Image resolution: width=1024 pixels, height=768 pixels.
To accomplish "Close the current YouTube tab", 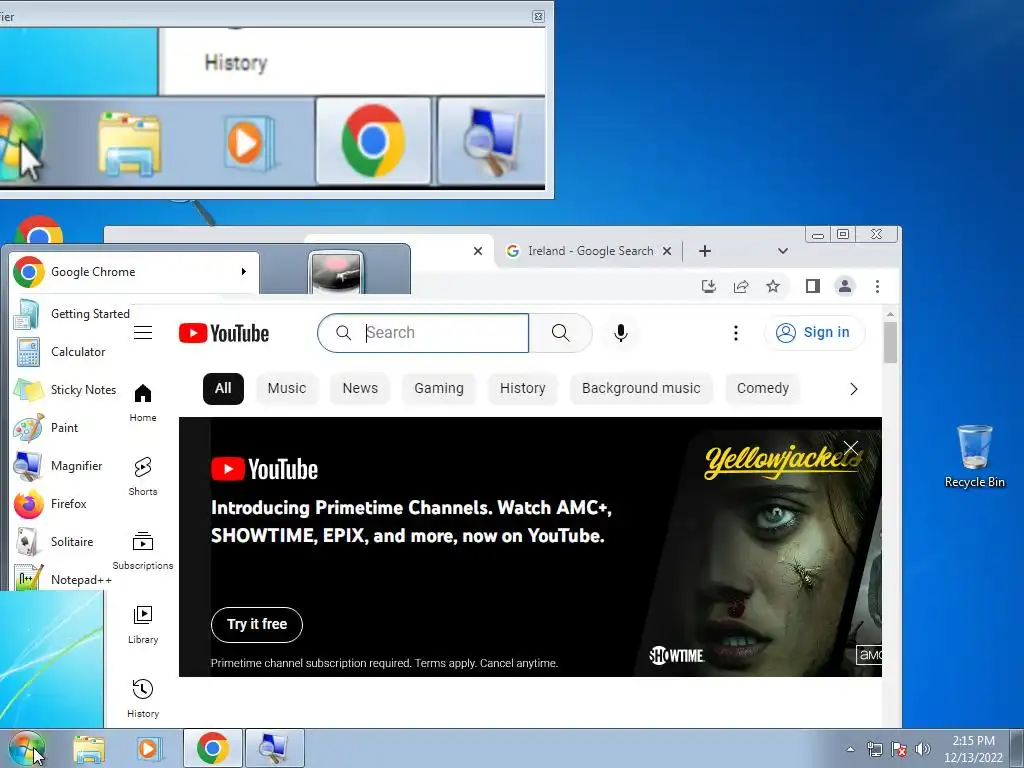I will 478,251.
